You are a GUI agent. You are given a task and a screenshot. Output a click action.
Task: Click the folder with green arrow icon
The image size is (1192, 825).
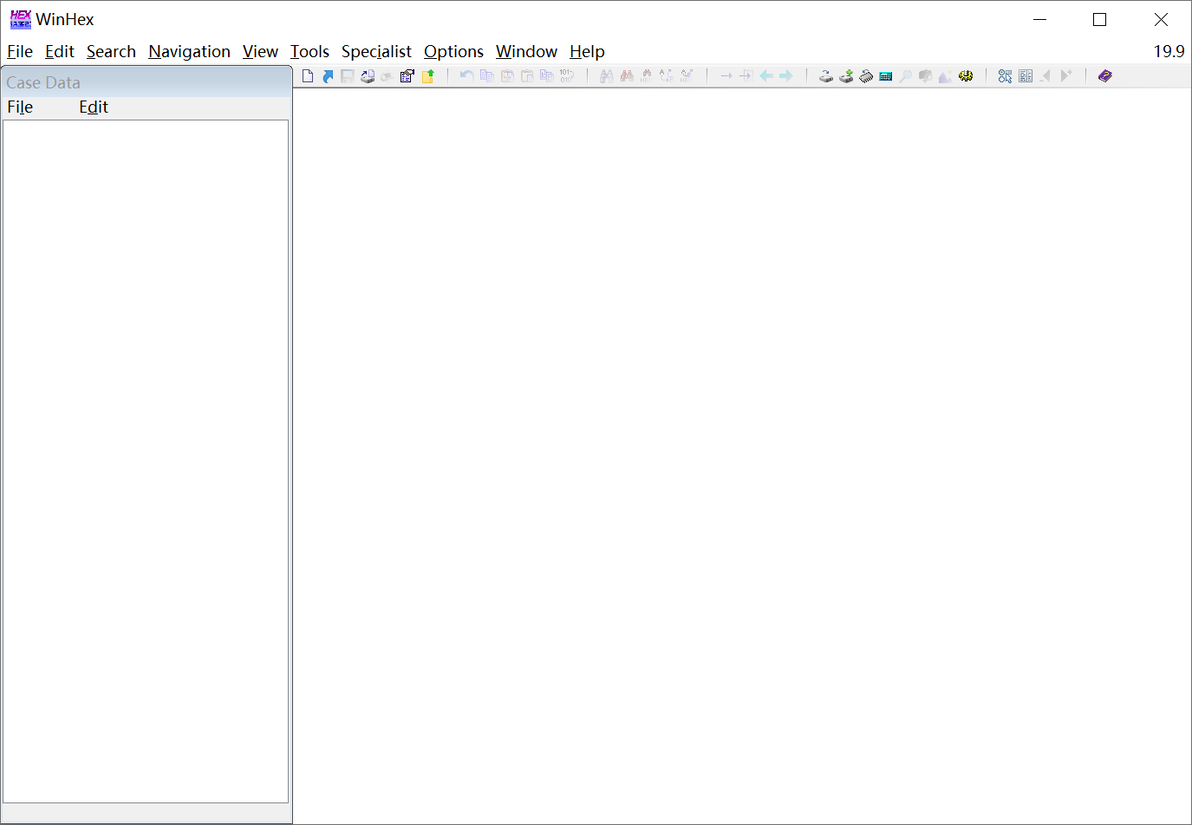tap(427, 76)
